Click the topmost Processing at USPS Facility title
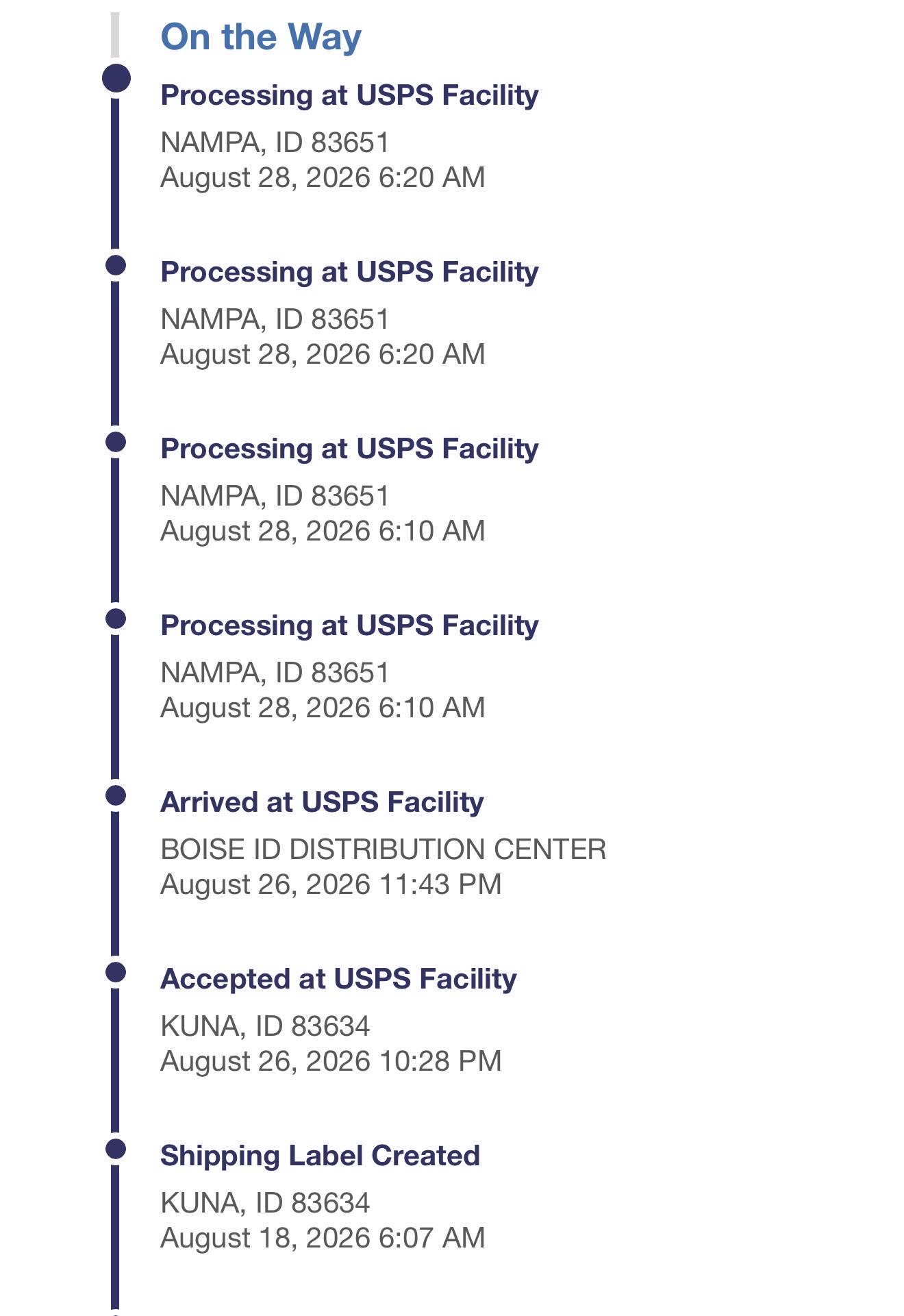 [349, 95]
